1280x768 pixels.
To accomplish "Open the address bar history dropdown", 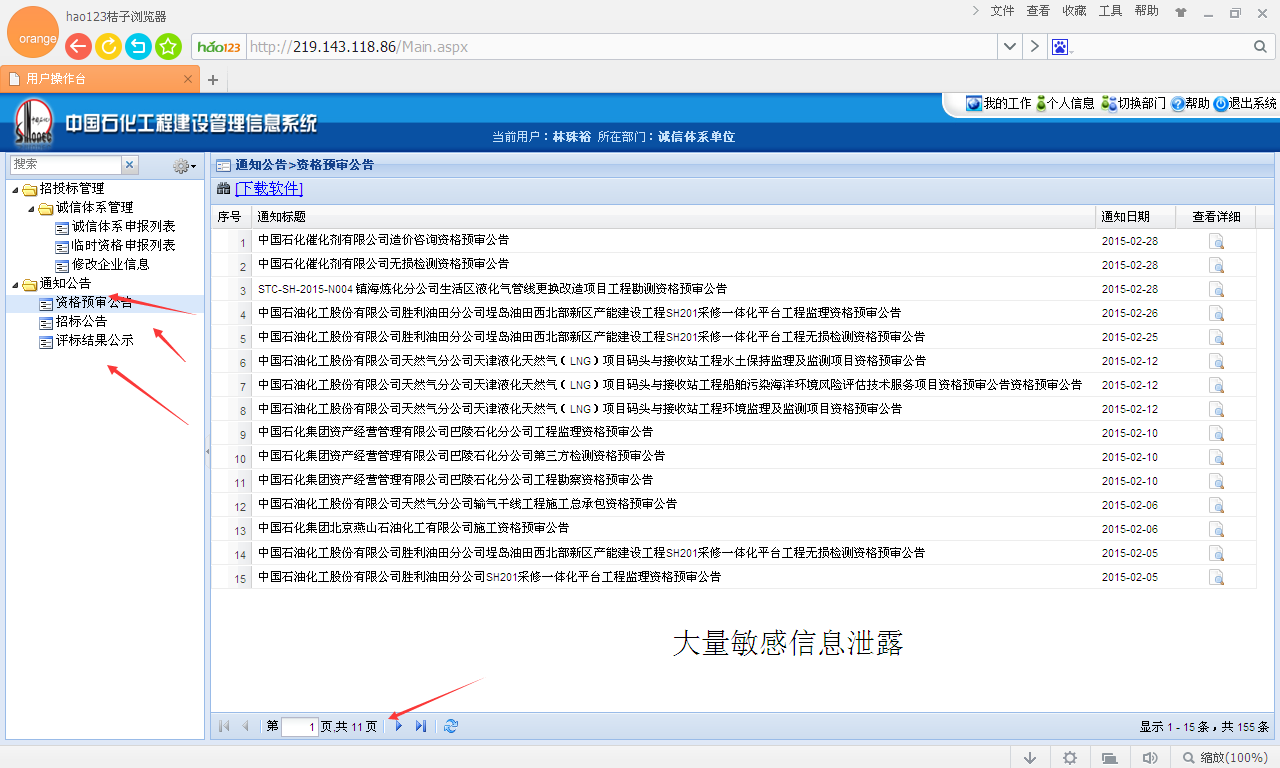I will [x=1011, y=47].
